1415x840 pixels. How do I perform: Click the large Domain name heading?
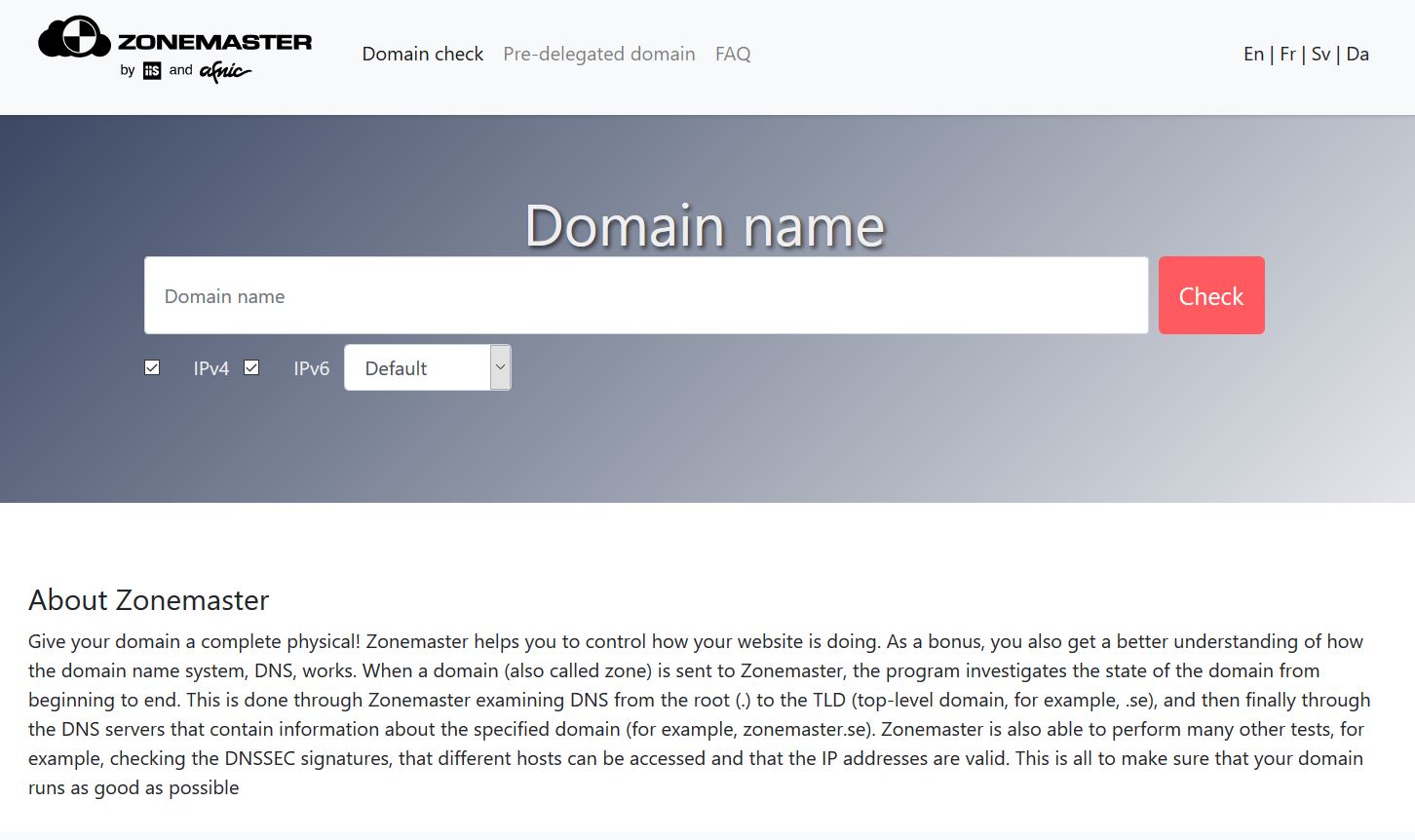[x=705, y=226]
